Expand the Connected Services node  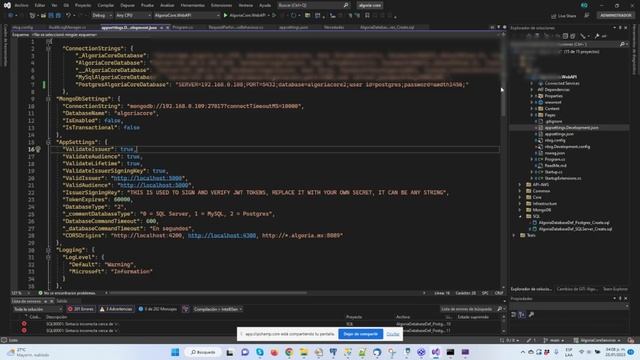531,83
